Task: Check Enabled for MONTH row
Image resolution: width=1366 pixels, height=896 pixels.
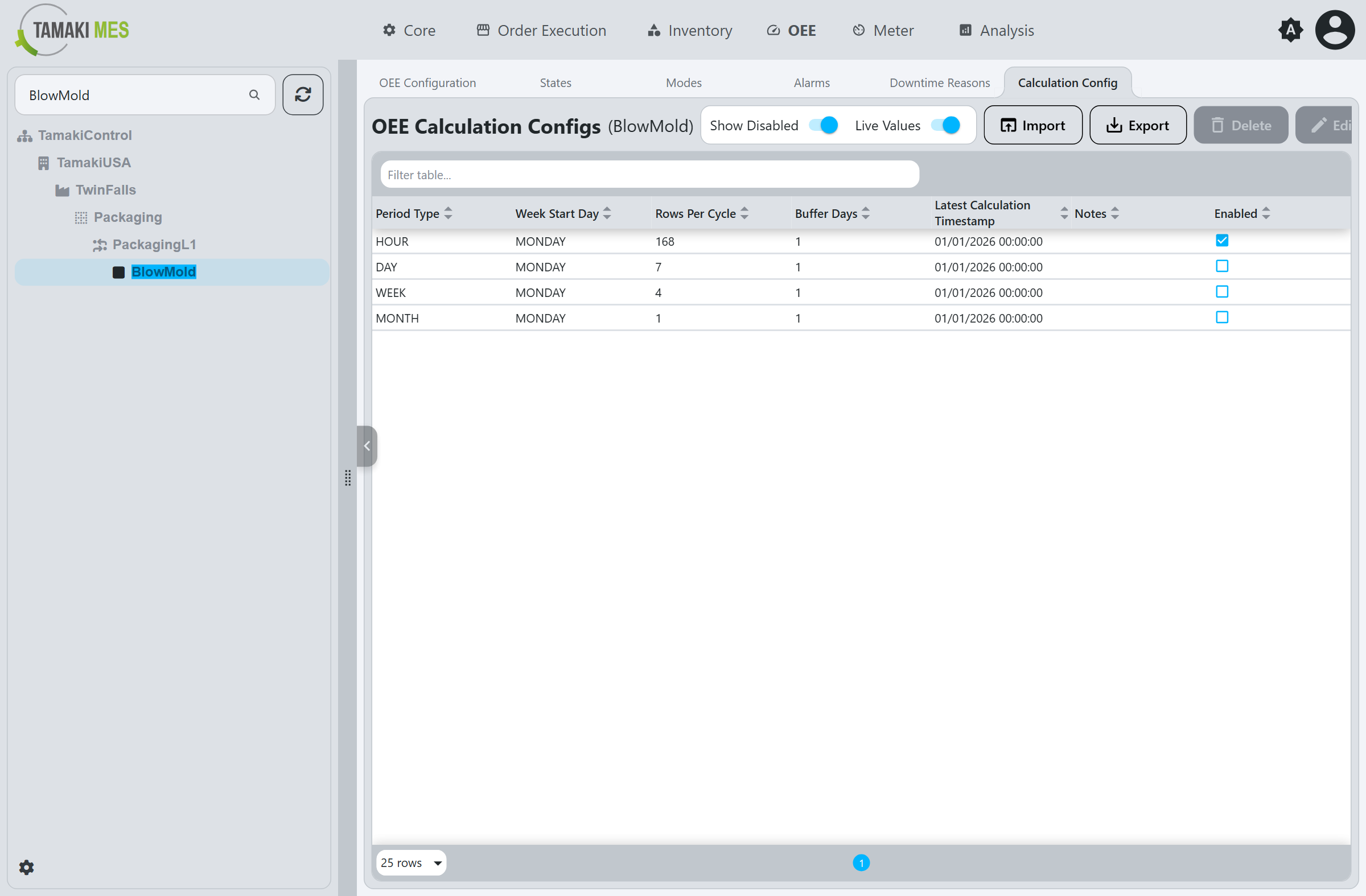Action: pyautogui.click(x=1222, y=317)
